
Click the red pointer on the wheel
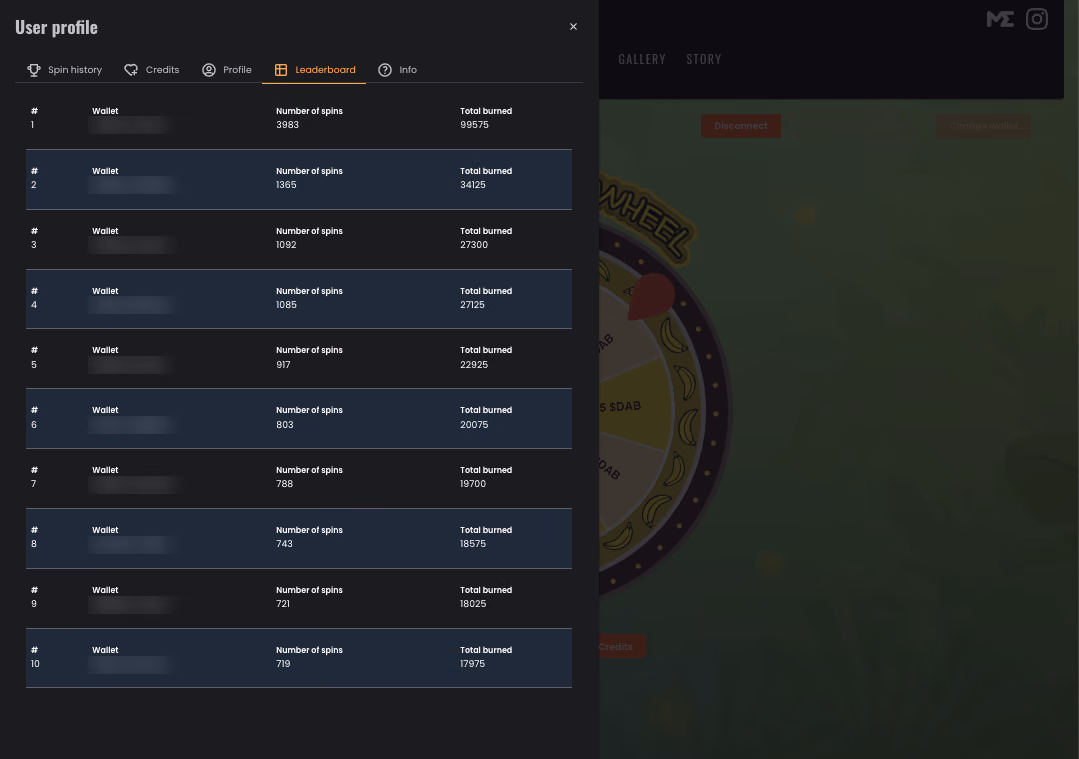tap(650, 296)
